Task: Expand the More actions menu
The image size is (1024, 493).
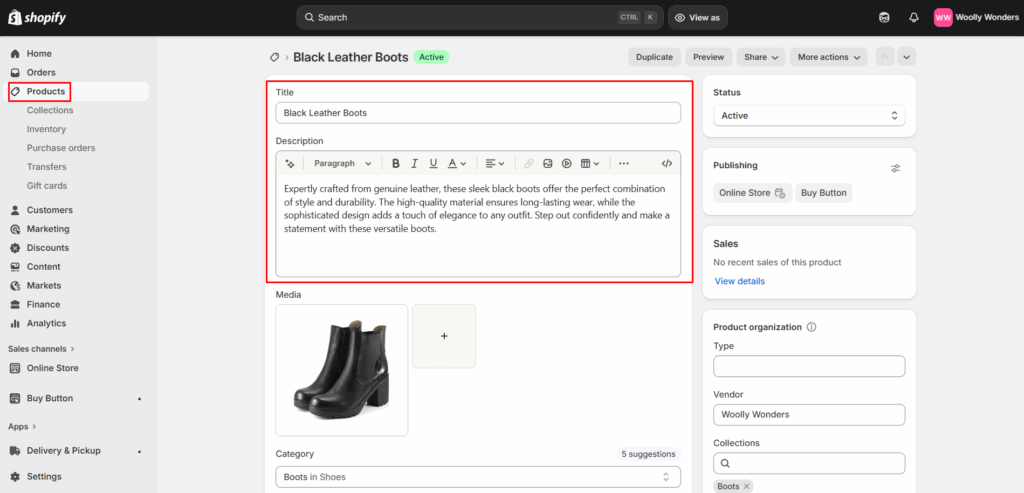Action: (x=829, y=57)
